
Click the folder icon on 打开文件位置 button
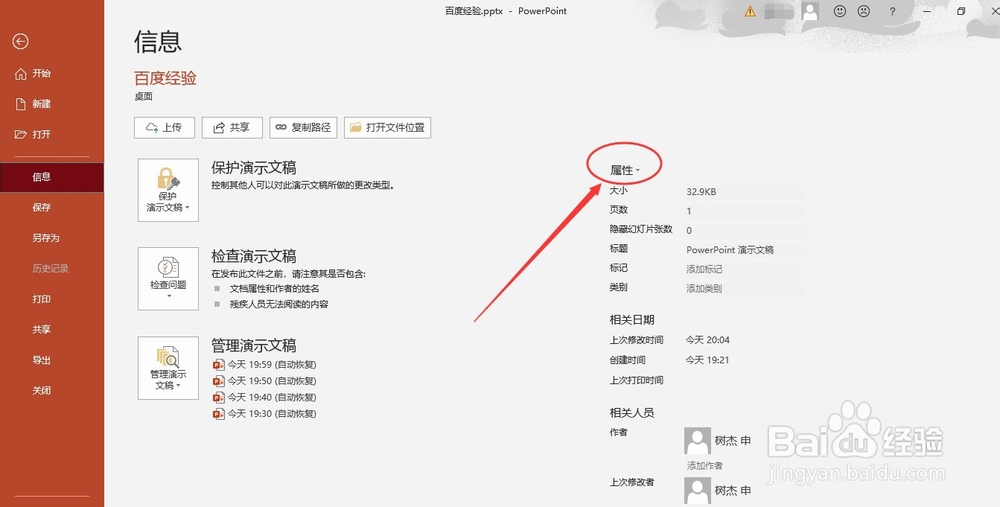tap(356, 128)
